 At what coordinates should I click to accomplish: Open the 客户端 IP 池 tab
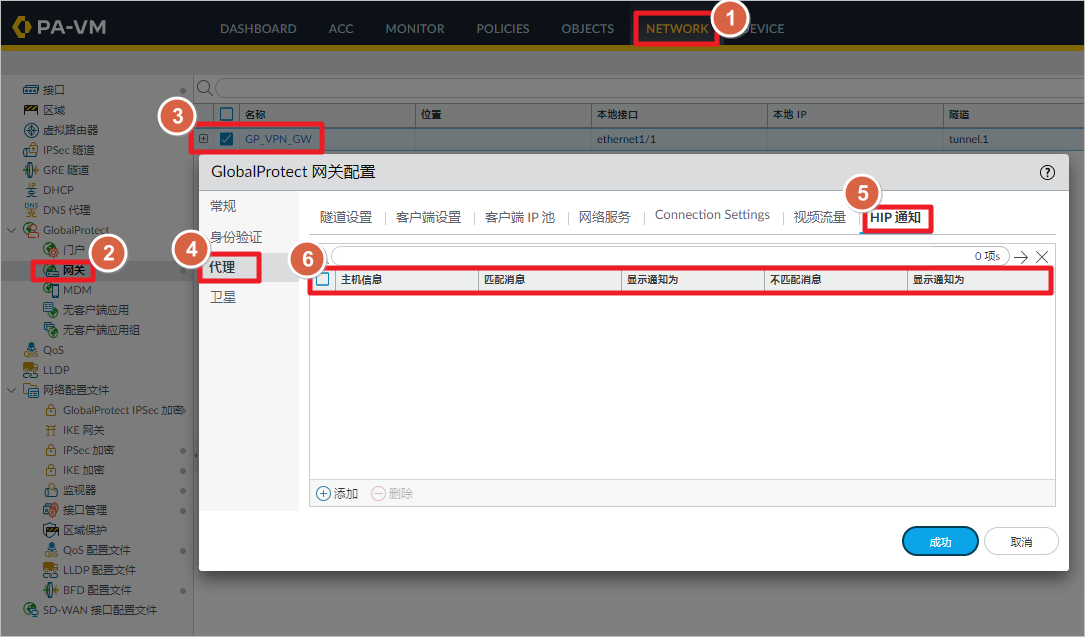click(x=520, y=217)
